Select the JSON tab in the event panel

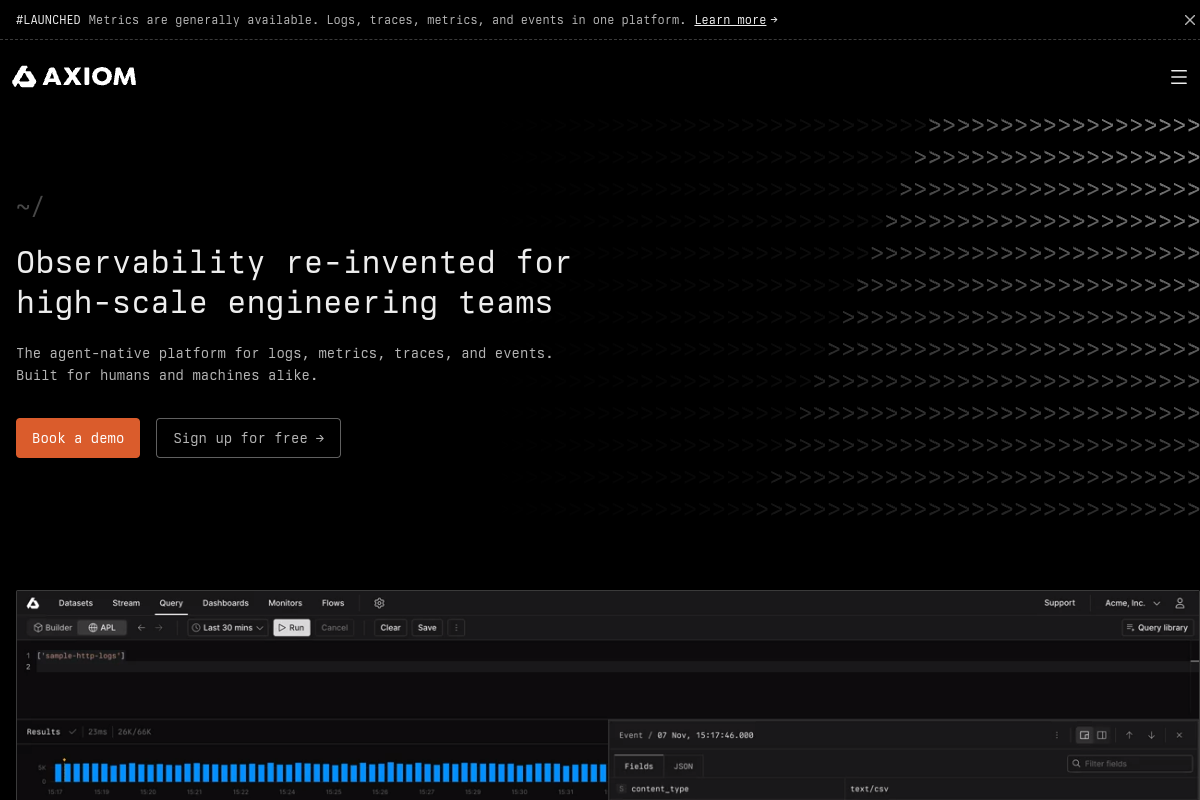point(683,766)
